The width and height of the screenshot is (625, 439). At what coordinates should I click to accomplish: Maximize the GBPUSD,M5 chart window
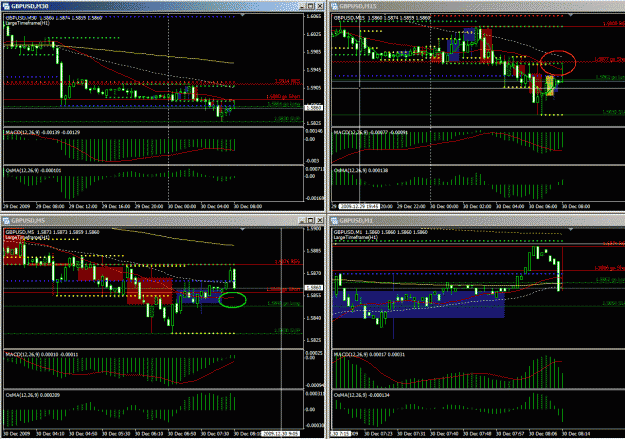(x=311, y=220)
